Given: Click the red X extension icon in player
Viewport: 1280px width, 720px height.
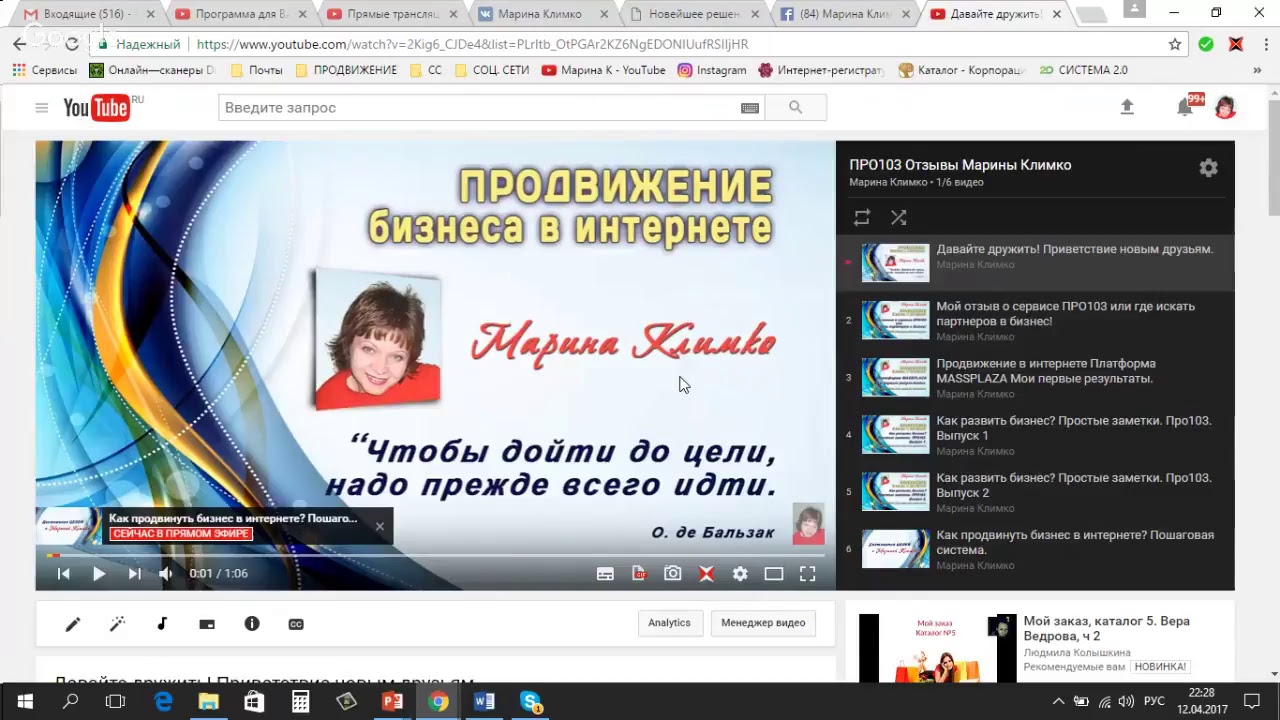Looking at the screenshot, I should 706,573.
